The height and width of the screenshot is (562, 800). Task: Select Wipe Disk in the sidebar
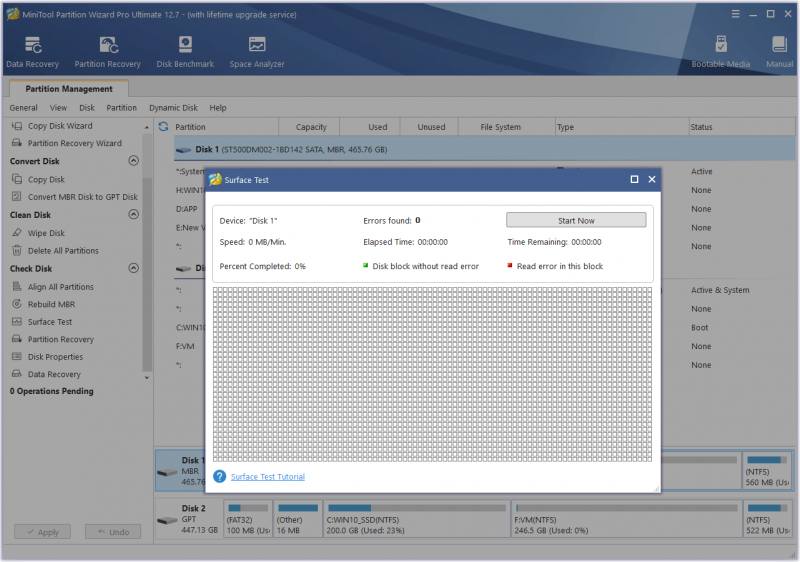click(46, 233)
